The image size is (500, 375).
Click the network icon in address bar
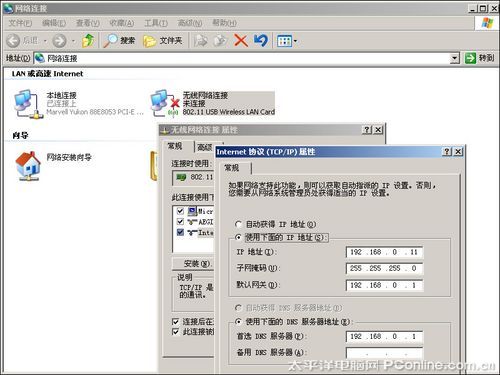coord(40,58)
